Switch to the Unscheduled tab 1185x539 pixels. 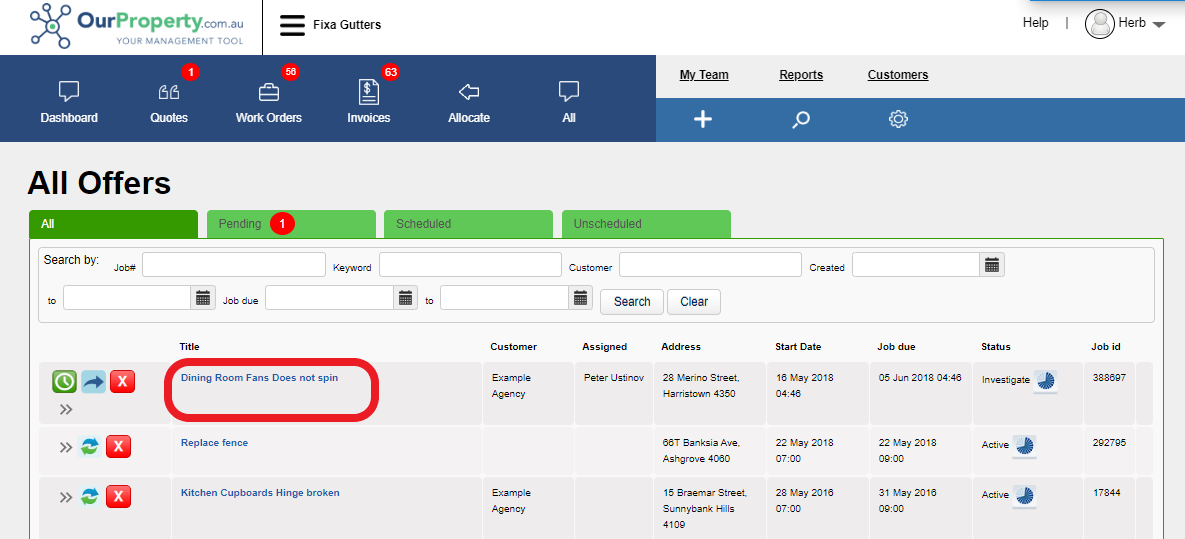click(x=646, y=224)
